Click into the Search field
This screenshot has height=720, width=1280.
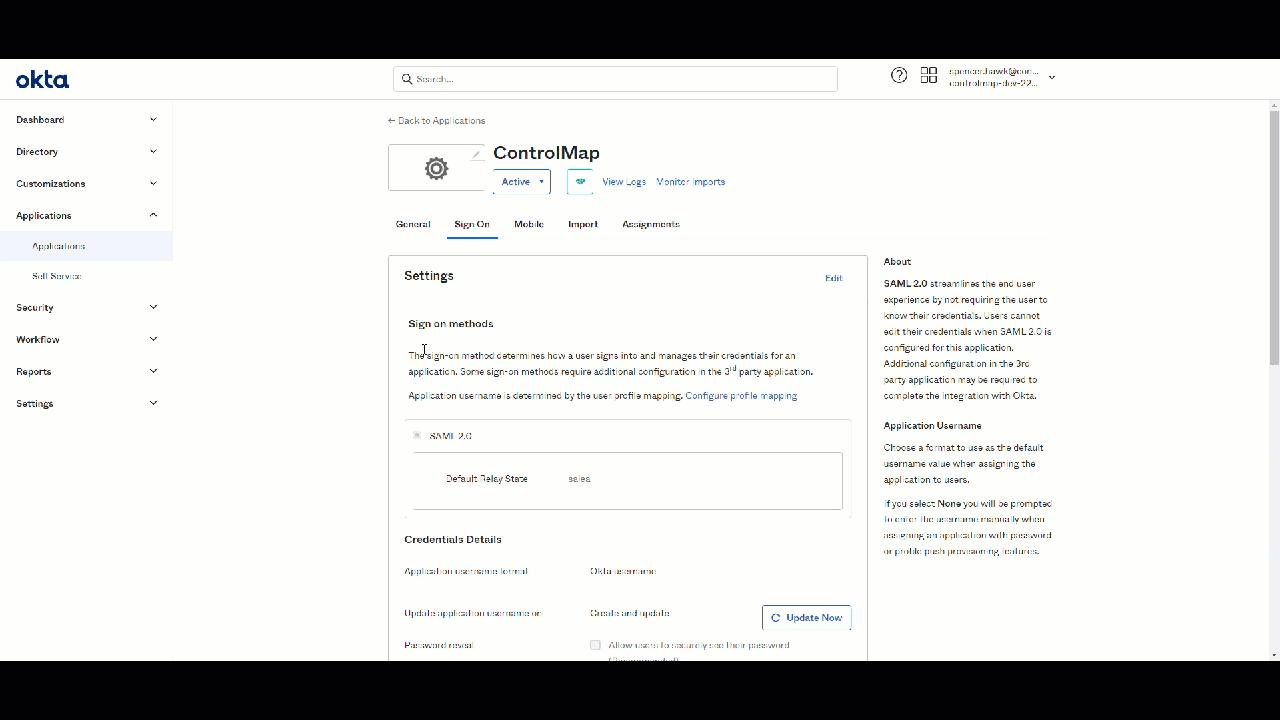[x=615, y=79]
